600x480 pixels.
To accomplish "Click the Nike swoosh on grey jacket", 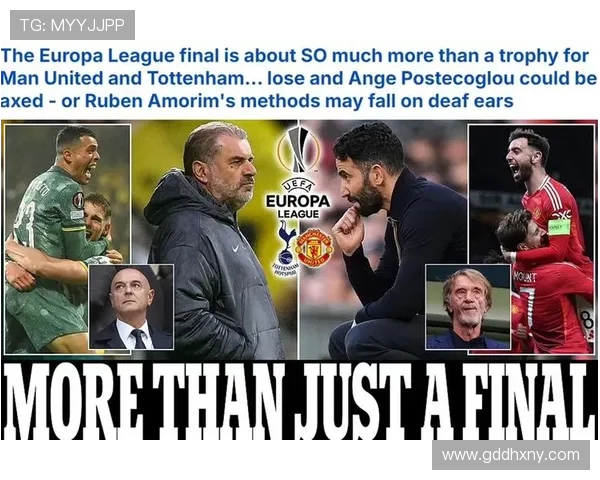I will (236, 248).
